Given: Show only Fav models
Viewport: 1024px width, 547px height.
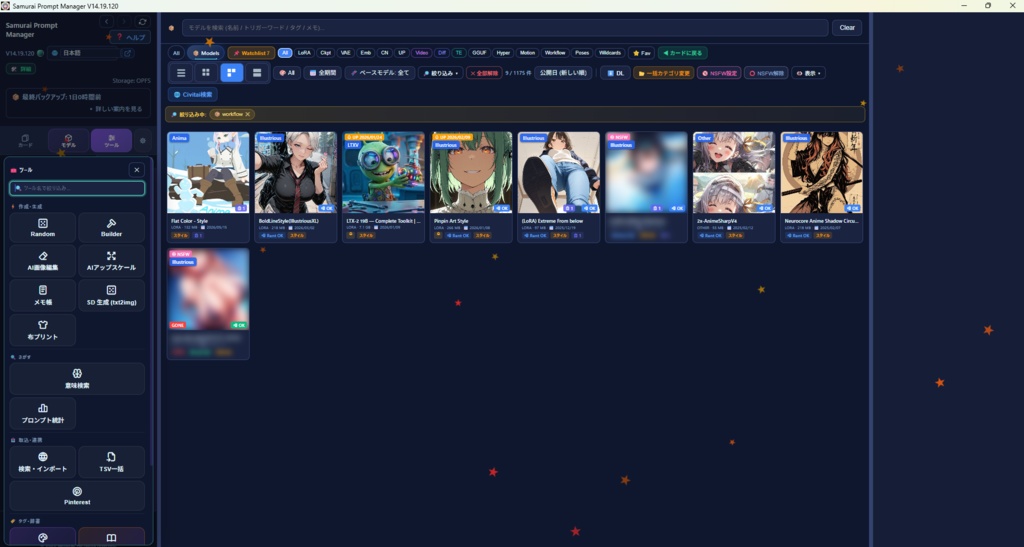Looking at the screenshot, I should 642,53.
